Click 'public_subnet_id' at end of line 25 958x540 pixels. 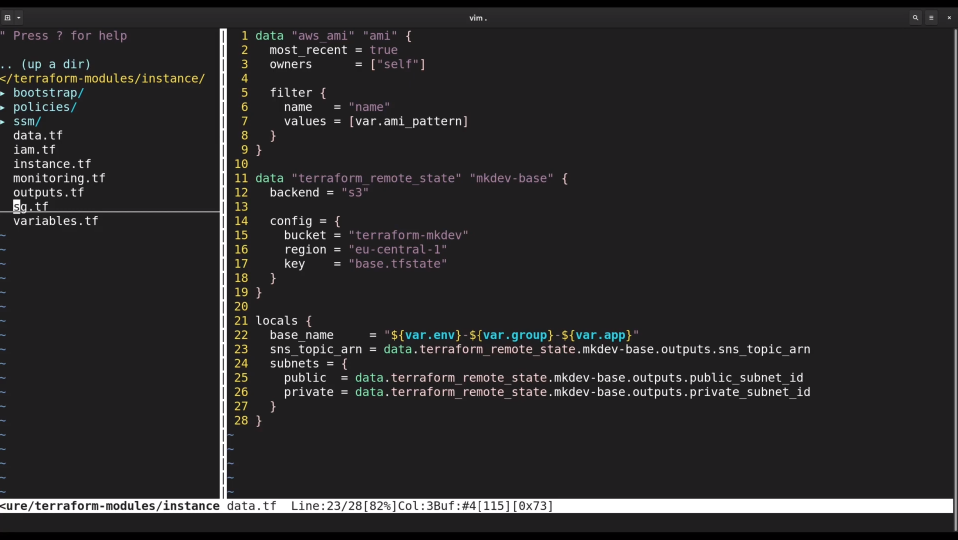(747, 378)
